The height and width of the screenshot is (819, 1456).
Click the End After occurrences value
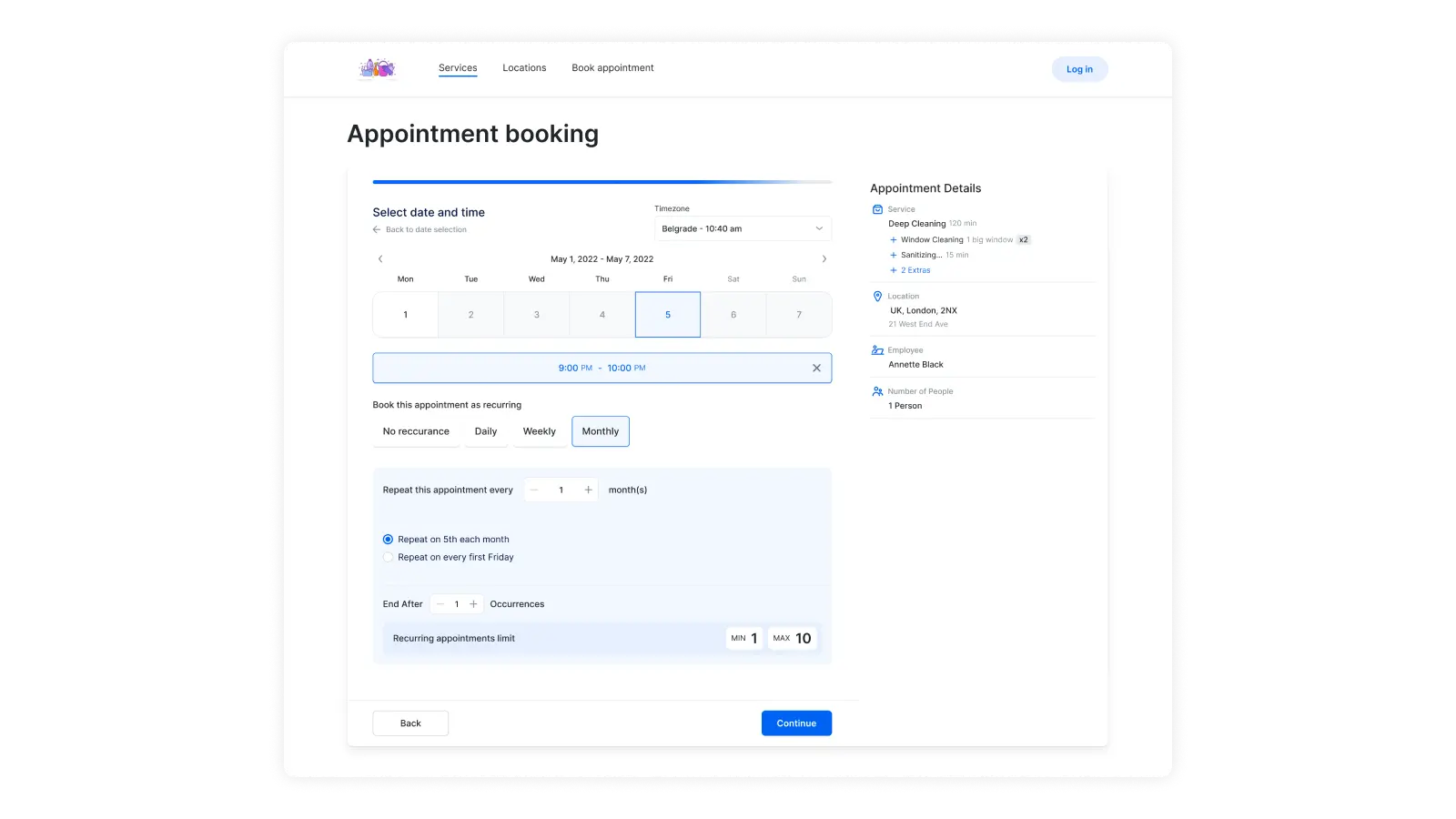click(x=457, y=604)
